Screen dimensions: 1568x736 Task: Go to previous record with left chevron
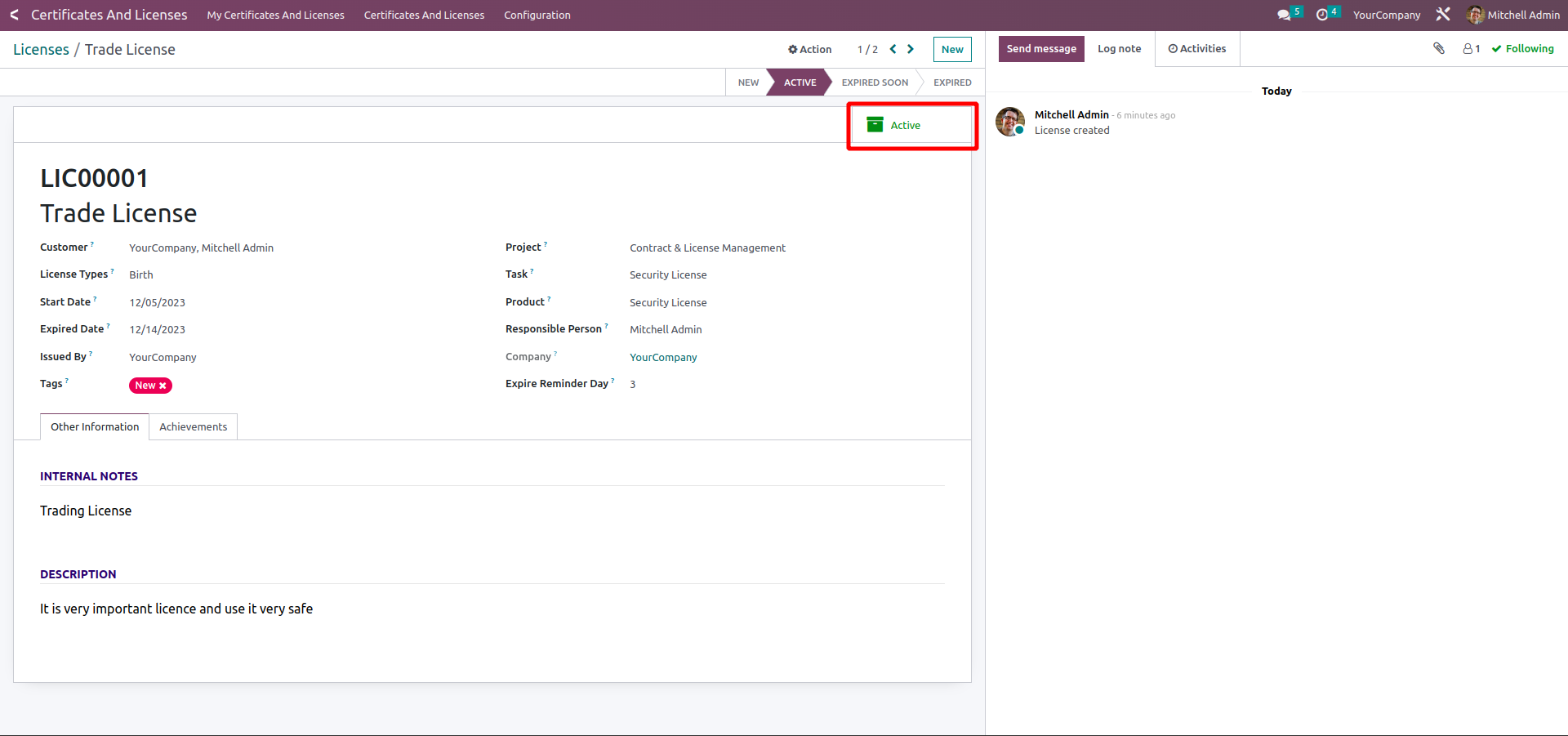coord(893,49)
